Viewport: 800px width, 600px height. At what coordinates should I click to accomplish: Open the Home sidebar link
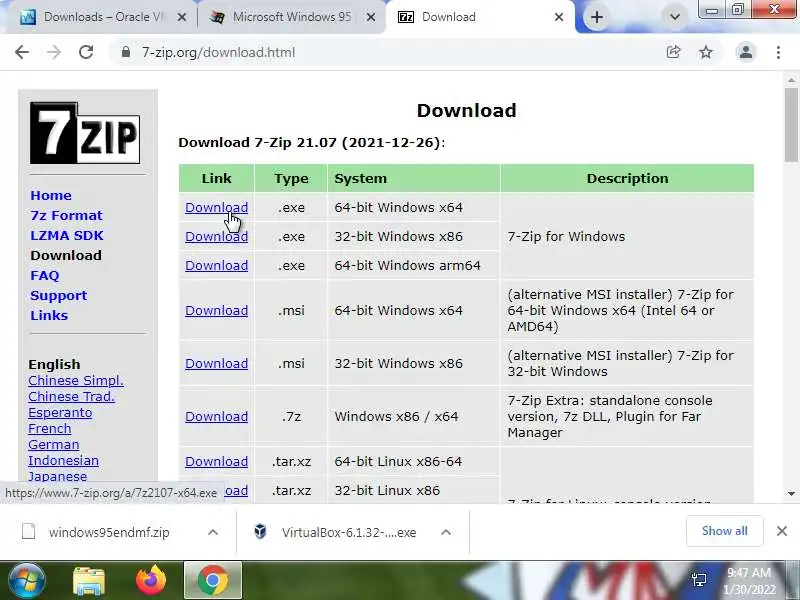(x=51, y=195)
